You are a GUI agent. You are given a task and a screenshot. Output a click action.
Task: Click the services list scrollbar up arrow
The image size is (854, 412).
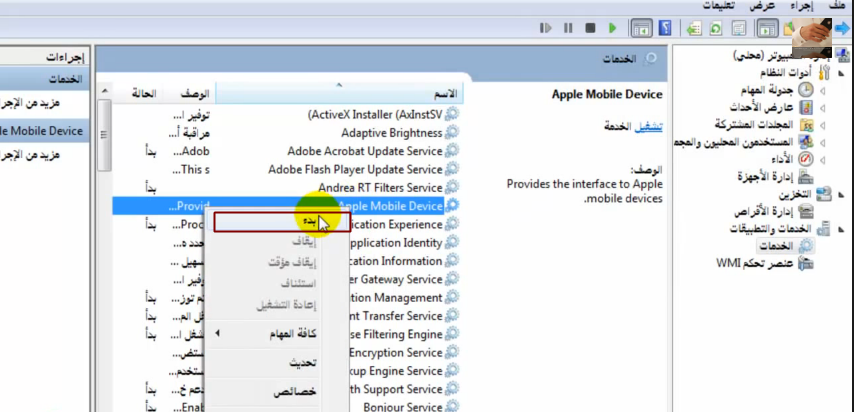tap(105, 90)
